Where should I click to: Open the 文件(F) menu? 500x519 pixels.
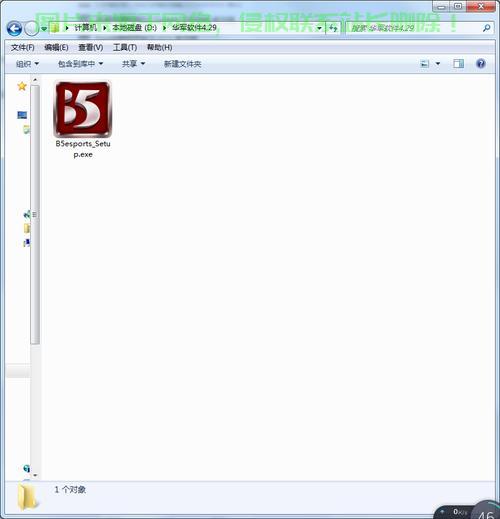pos(23,48)
